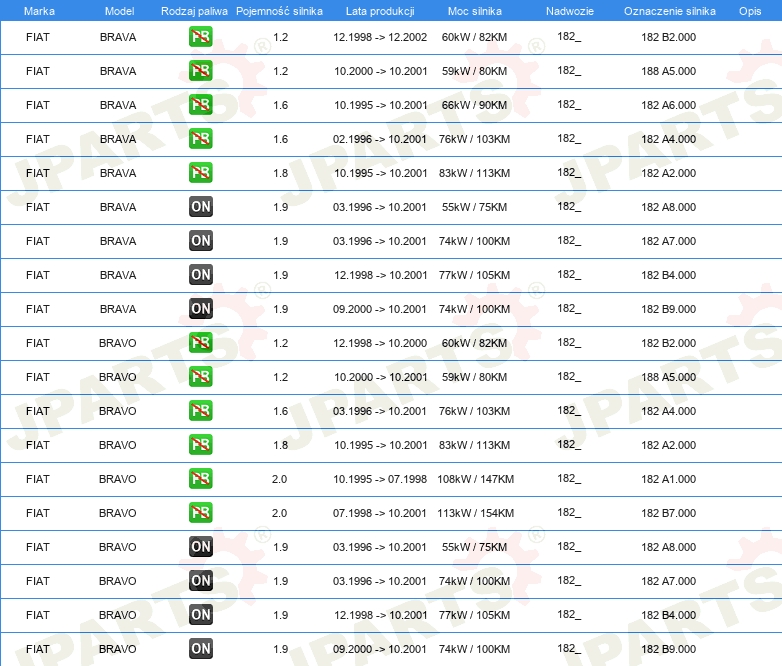This screenshot has width=782, height=666.
Task: Click production years 02.1996 -> 10.2001
Action: tap(380, 139)
